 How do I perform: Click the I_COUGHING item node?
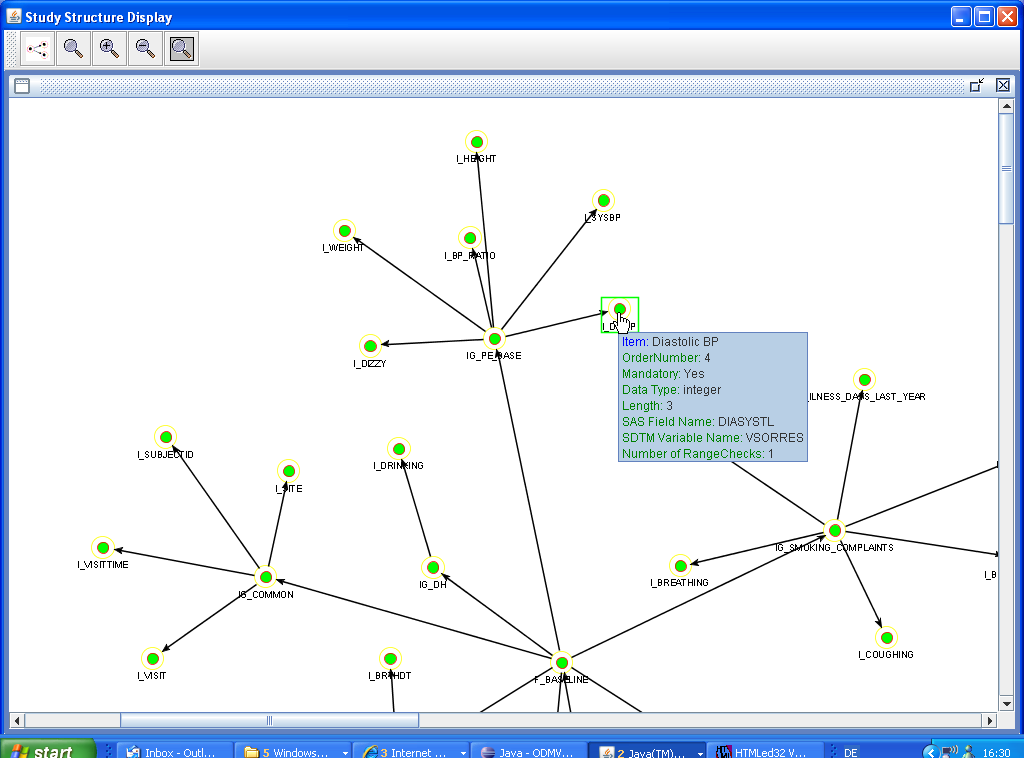(x=886, y=637)
